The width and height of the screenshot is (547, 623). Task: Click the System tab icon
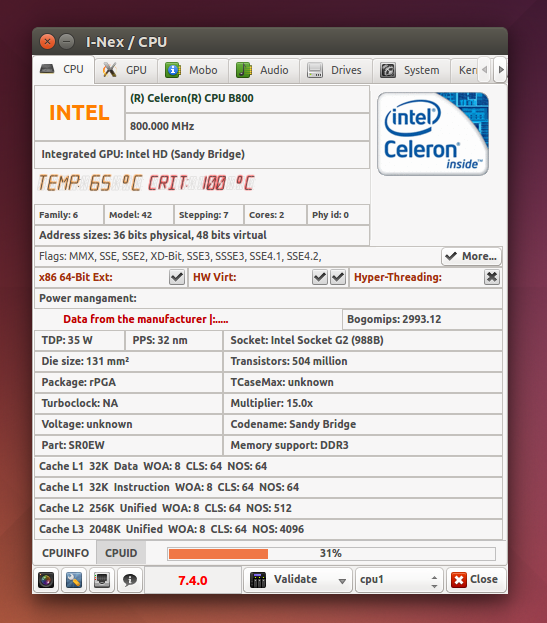(x=388, y=70)
